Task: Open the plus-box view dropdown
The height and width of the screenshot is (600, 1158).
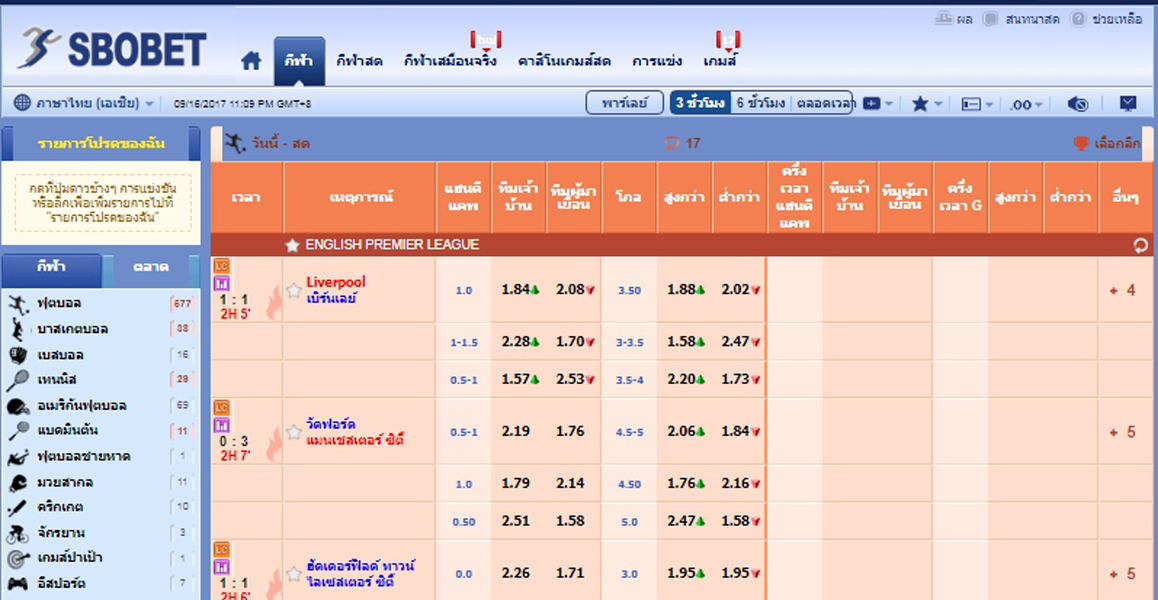Action: [x=879, y=104]
